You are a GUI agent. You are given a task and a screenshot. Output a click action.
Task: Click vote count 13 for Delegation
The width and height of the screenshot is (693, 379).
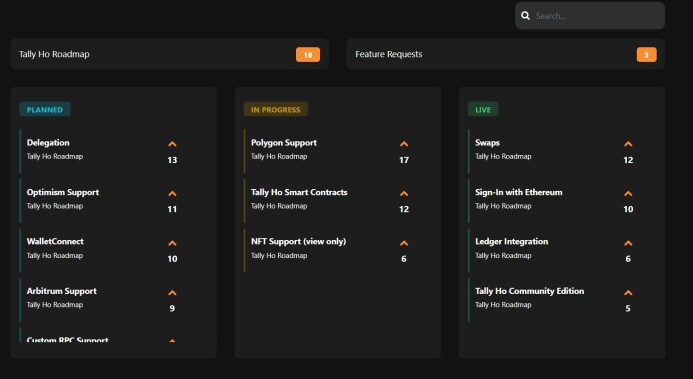coord(172,160)
